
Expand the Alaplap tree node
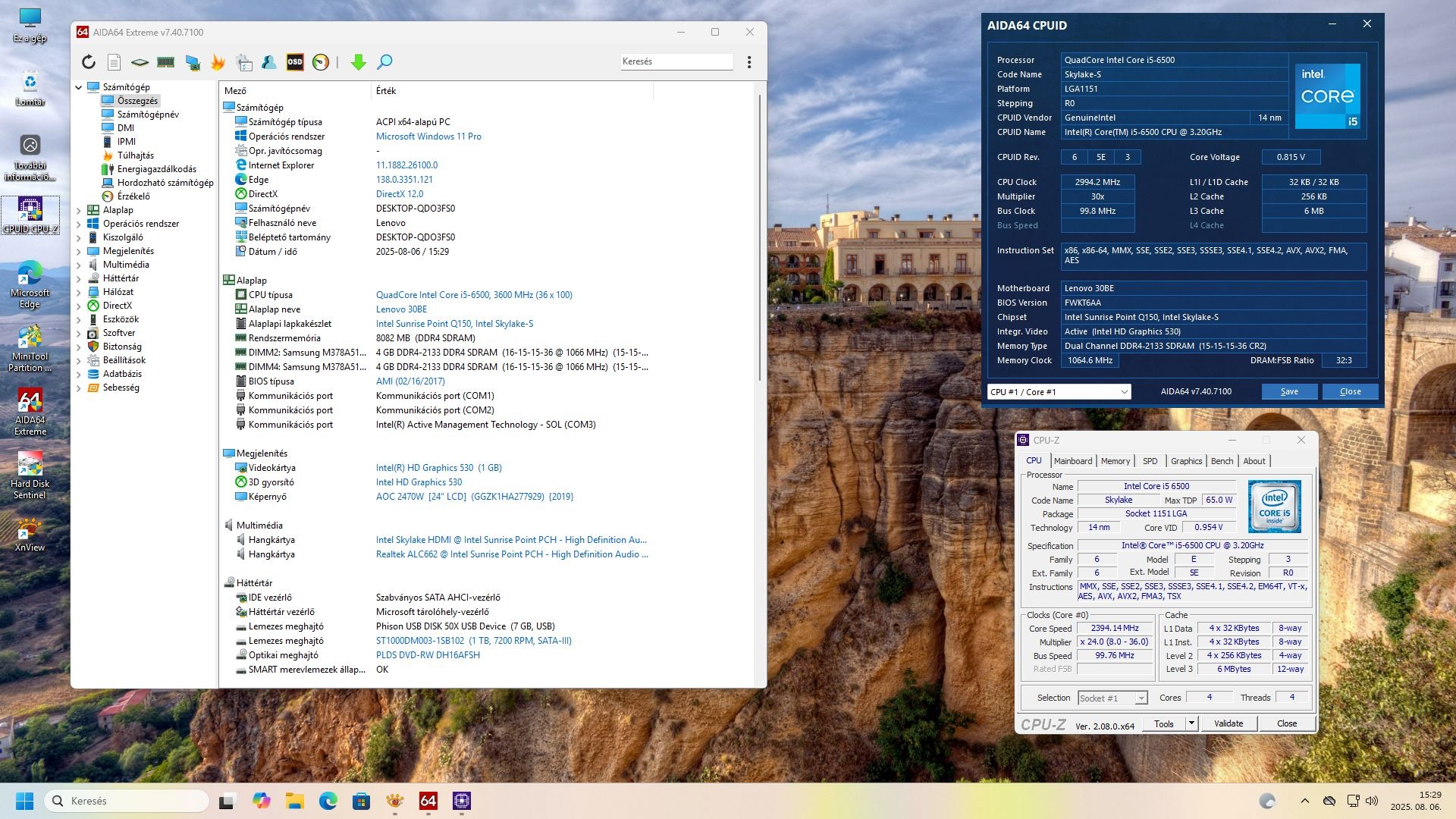[x=79, y=210]
